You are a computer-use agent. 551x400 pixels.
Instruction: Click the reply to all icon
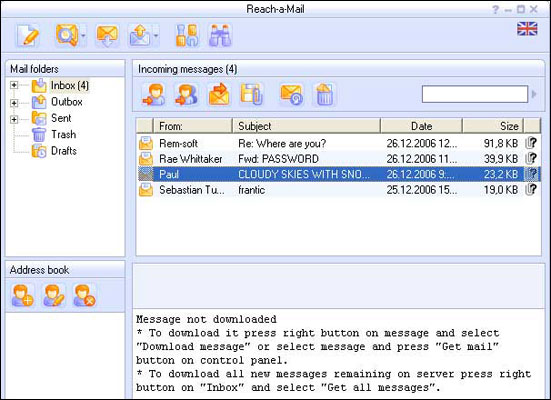tap(186, 95)
